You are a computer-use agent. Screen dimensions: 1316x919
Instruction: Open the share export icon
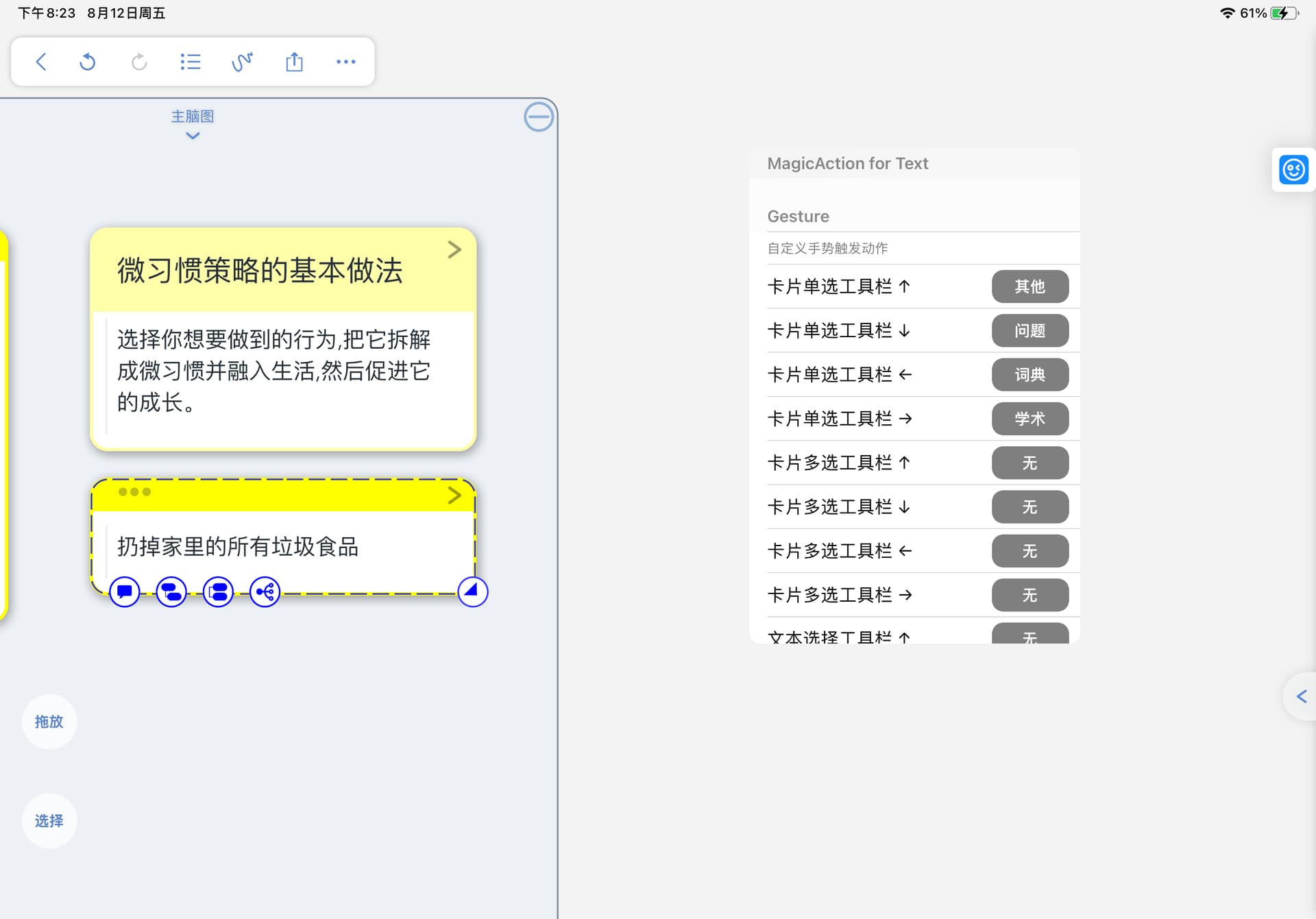(x=294, y=62)
